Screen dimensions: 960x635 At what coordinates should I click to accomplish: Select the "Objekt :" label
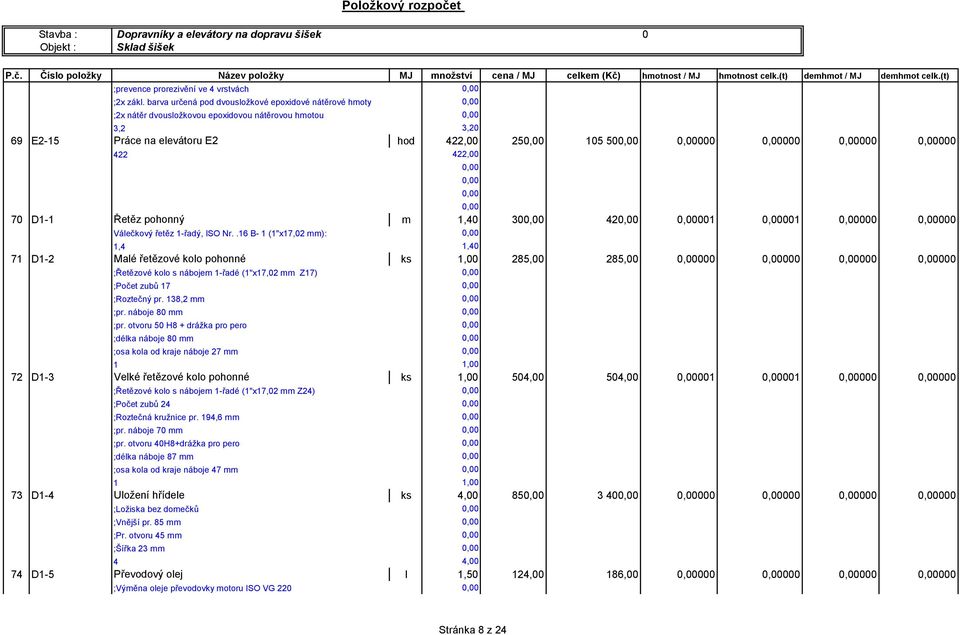pyautogui.click(x=58, y=47)
